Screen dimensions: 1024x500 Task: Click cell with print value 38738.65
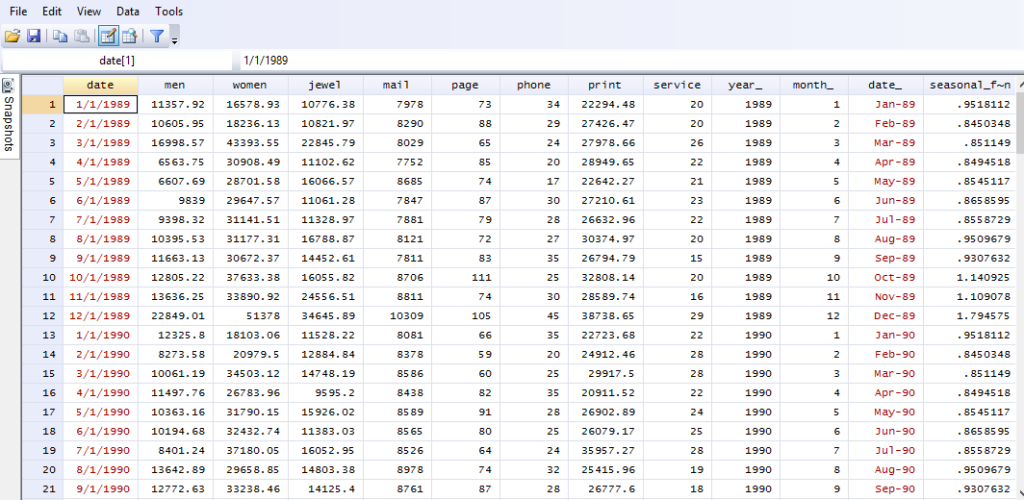pos(606,316)
